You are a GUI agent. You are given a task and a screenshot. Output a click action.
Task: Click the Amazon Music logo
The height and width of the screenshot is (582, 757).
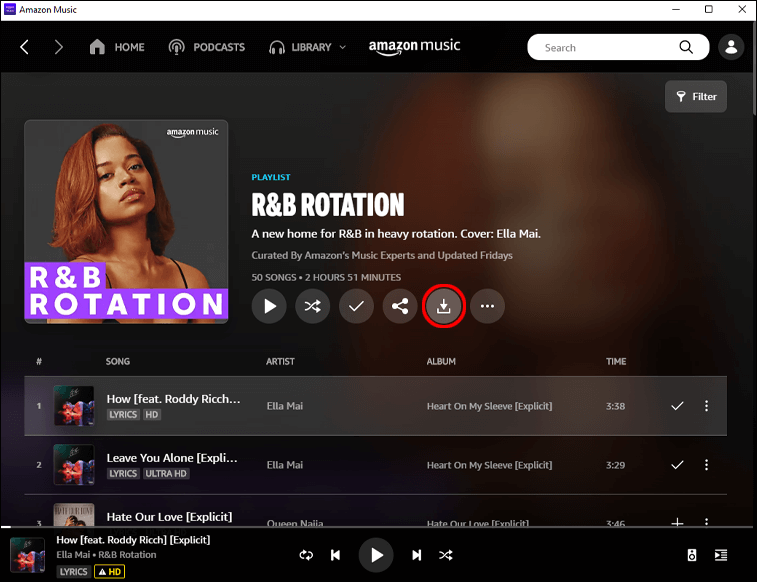click(x=414, y=47)
